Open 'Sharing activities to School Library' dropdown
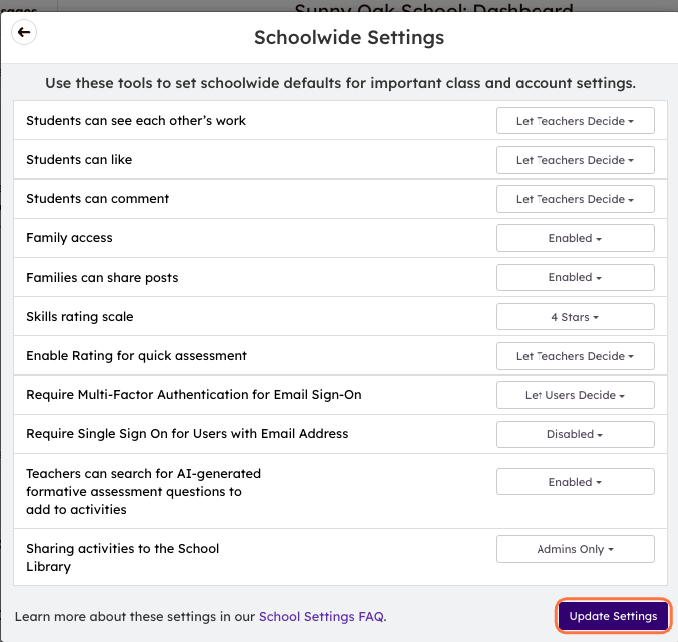Image resolution: width=678 pixels, height=642 pixels. tap(575, 549)
